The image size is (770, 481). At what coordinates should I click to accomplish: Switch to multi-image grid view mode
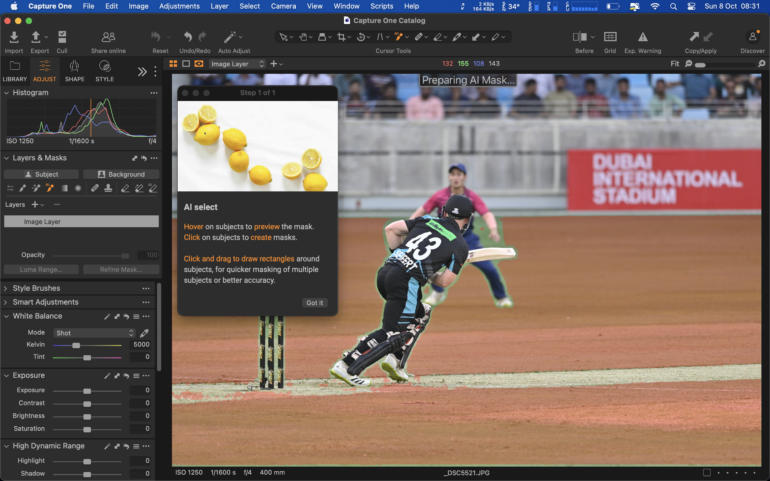(x=173, y=64)
